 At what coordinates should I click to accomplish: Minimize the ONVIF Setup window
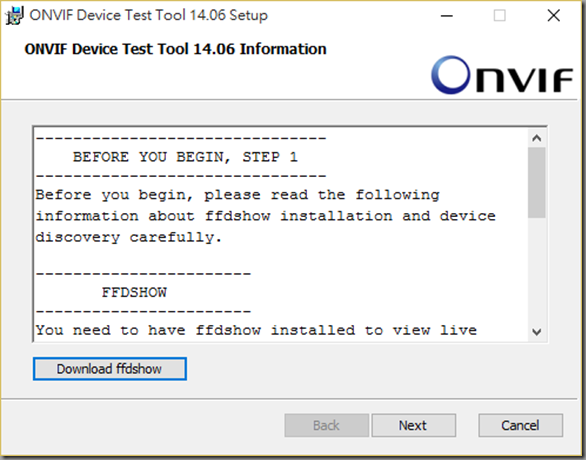[x=447, y=16]
